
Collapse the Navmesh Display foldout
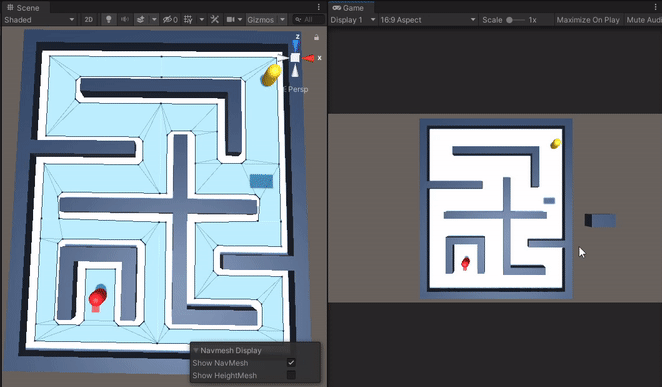pos(196,351)
